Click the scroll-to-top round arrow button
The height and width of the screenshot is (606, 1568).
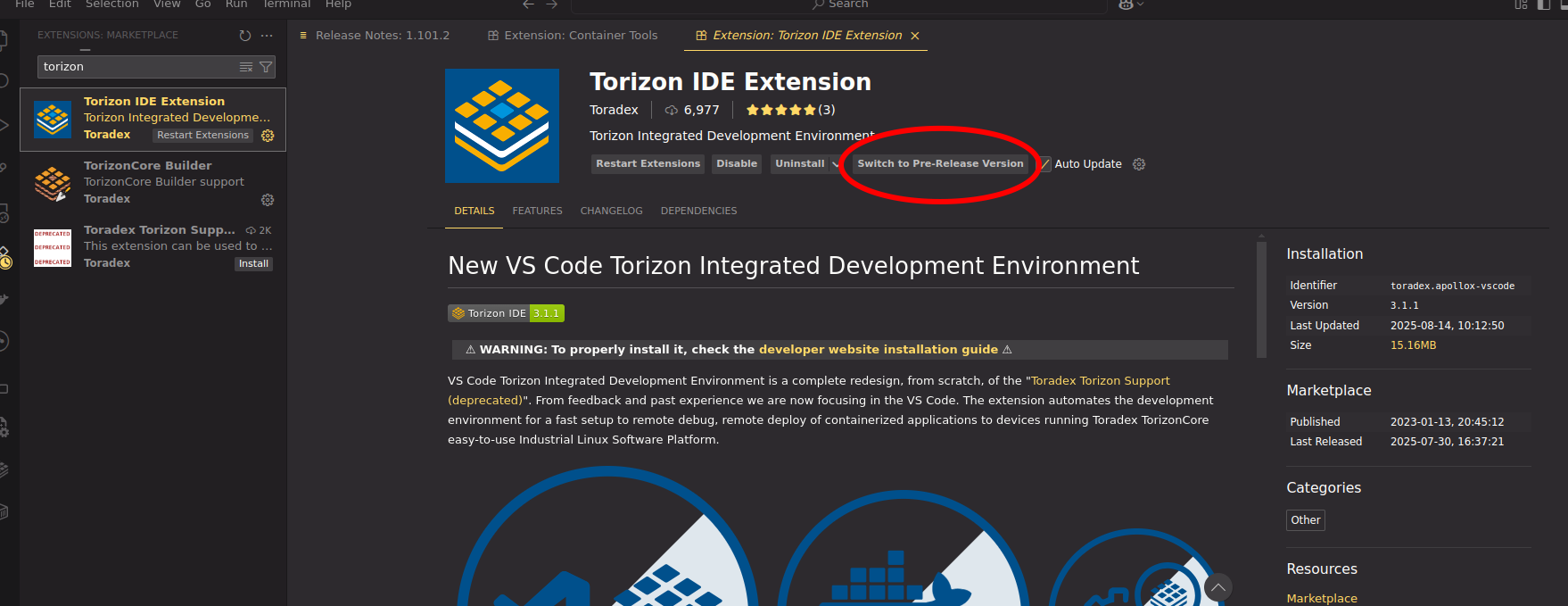(x=1218, y=587)
